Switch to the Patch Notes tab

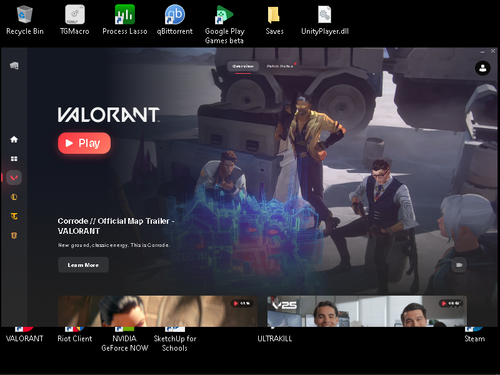280,66
